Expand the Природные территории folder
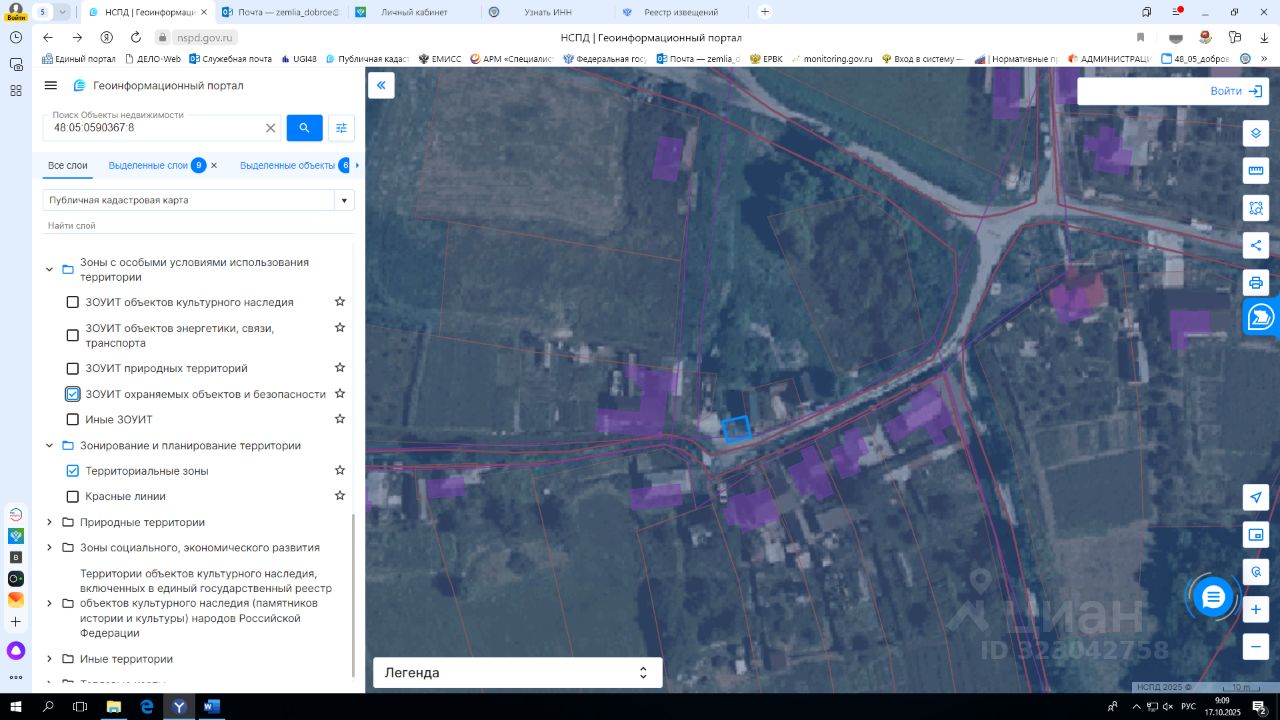 point(49,522)
